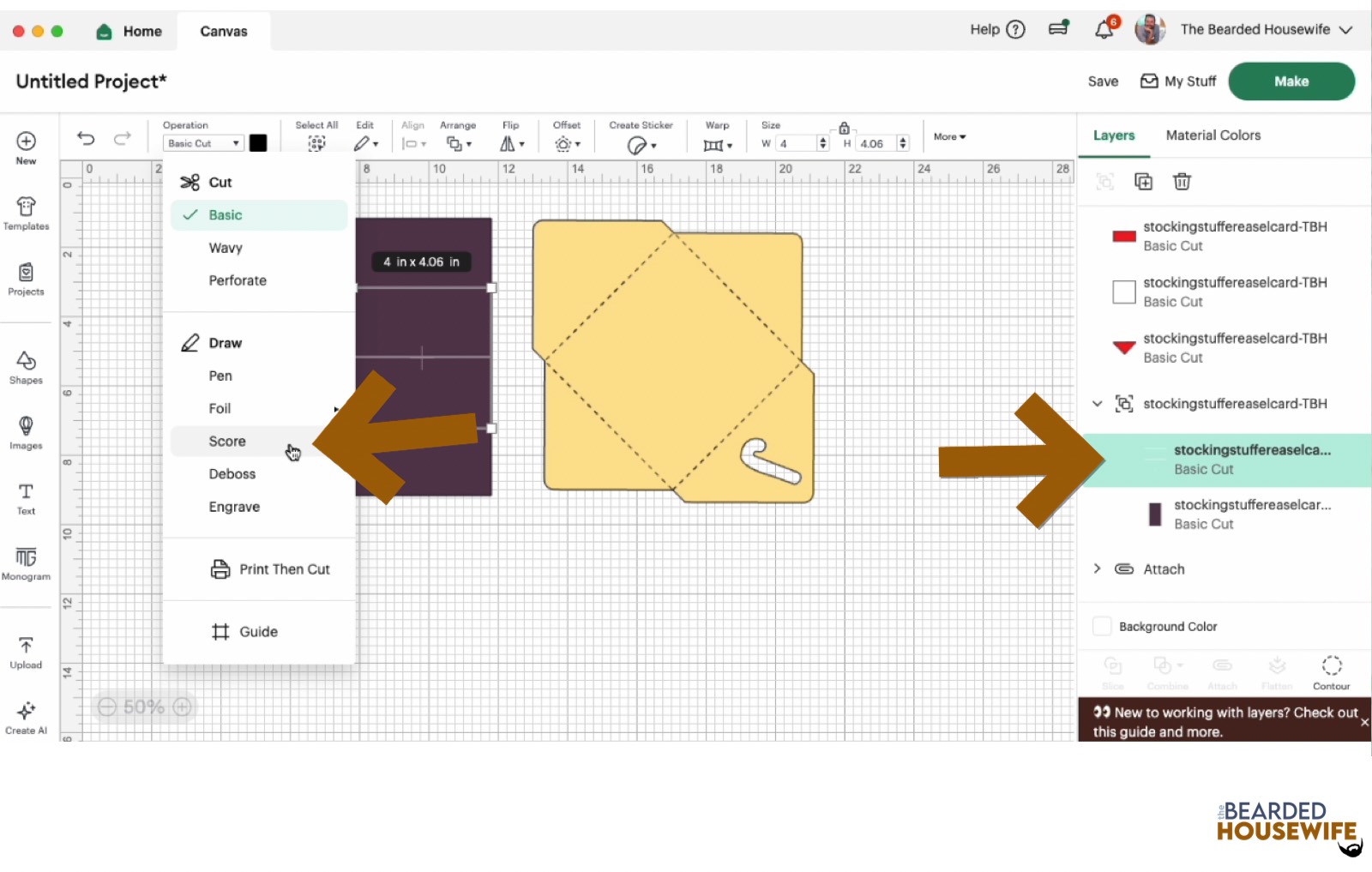Choose Score from the operation menu

(x=227, y=441)
